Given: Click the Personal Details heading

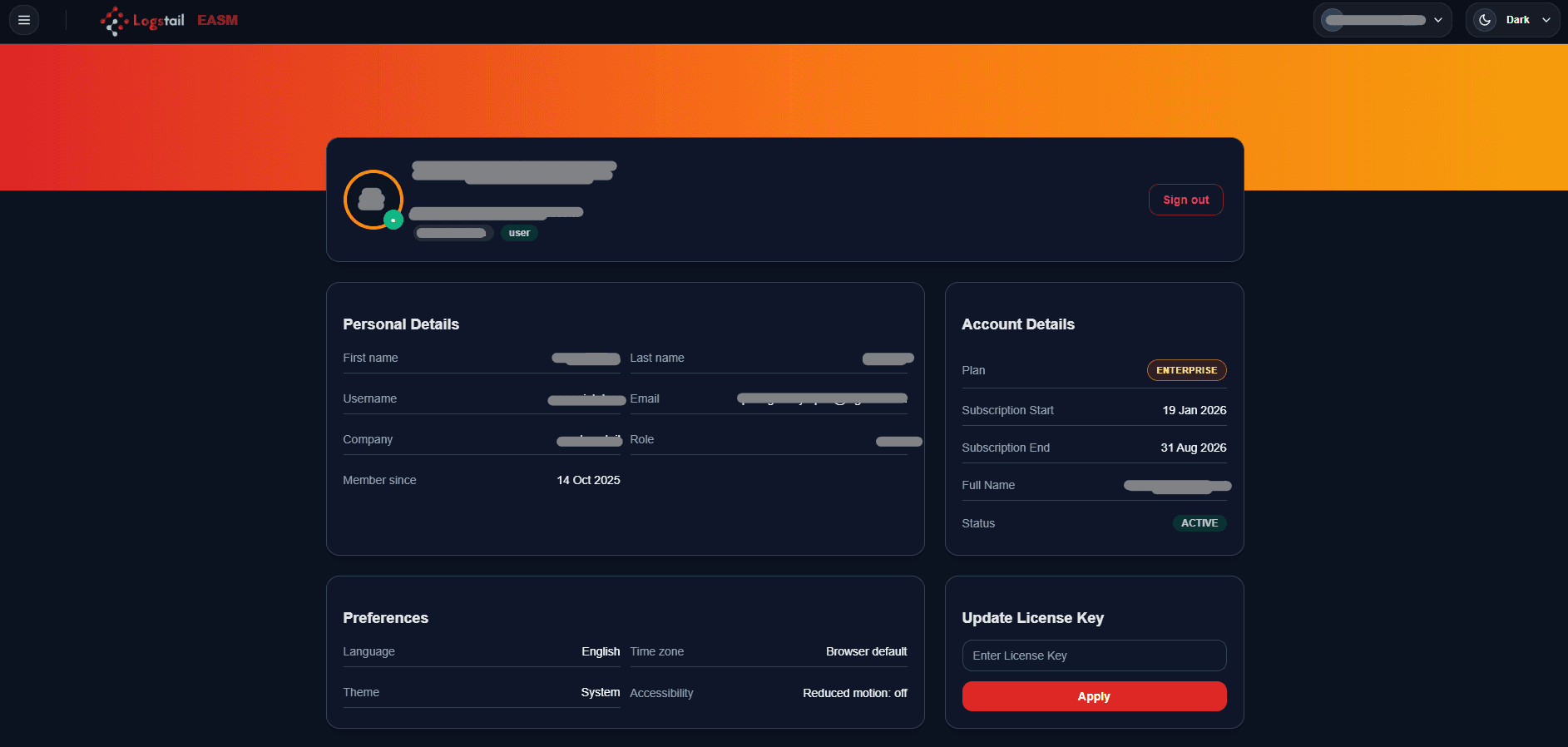Looking at the screenshot, I should (x=401, y=324).
